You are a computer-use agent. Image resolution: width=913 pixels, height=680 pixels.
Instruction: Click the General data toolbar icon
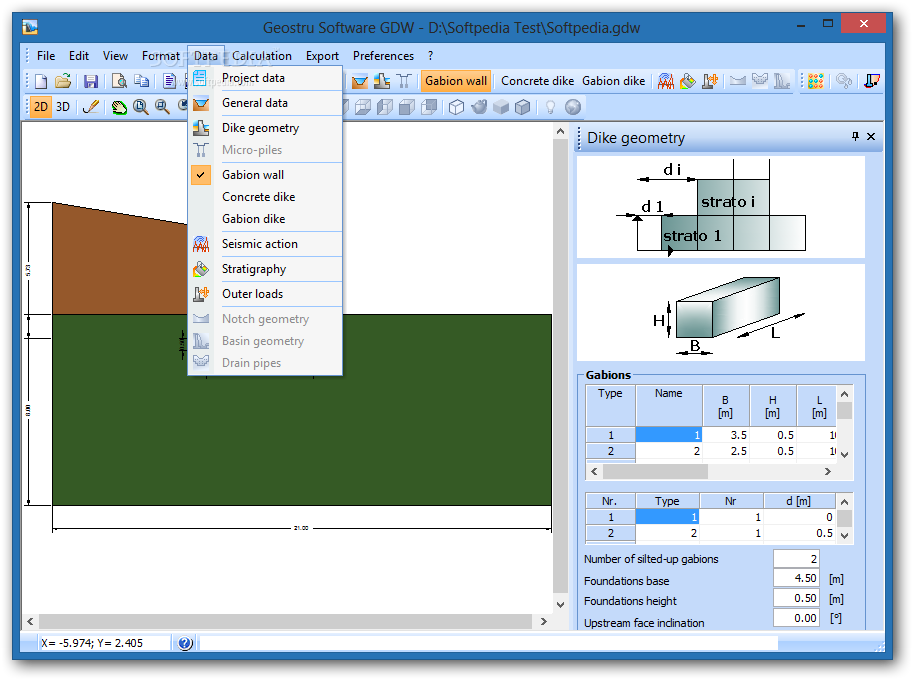pos(360,81)
